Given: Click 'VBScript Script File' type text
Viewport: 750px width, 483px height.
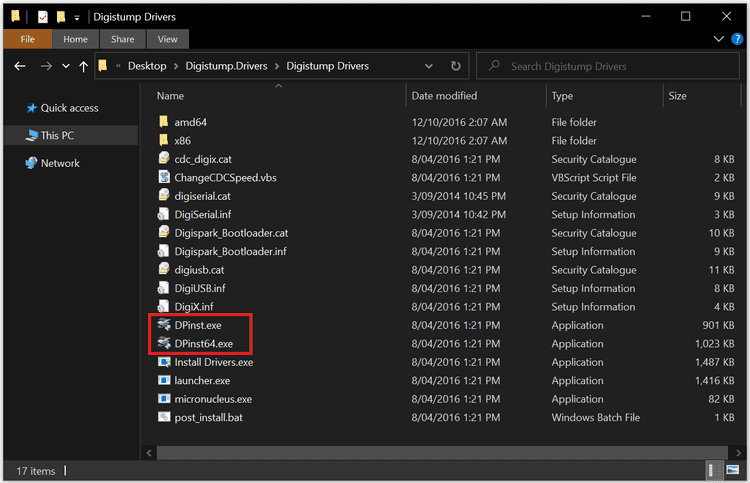Looking at the screenshot, I should 594,177.
